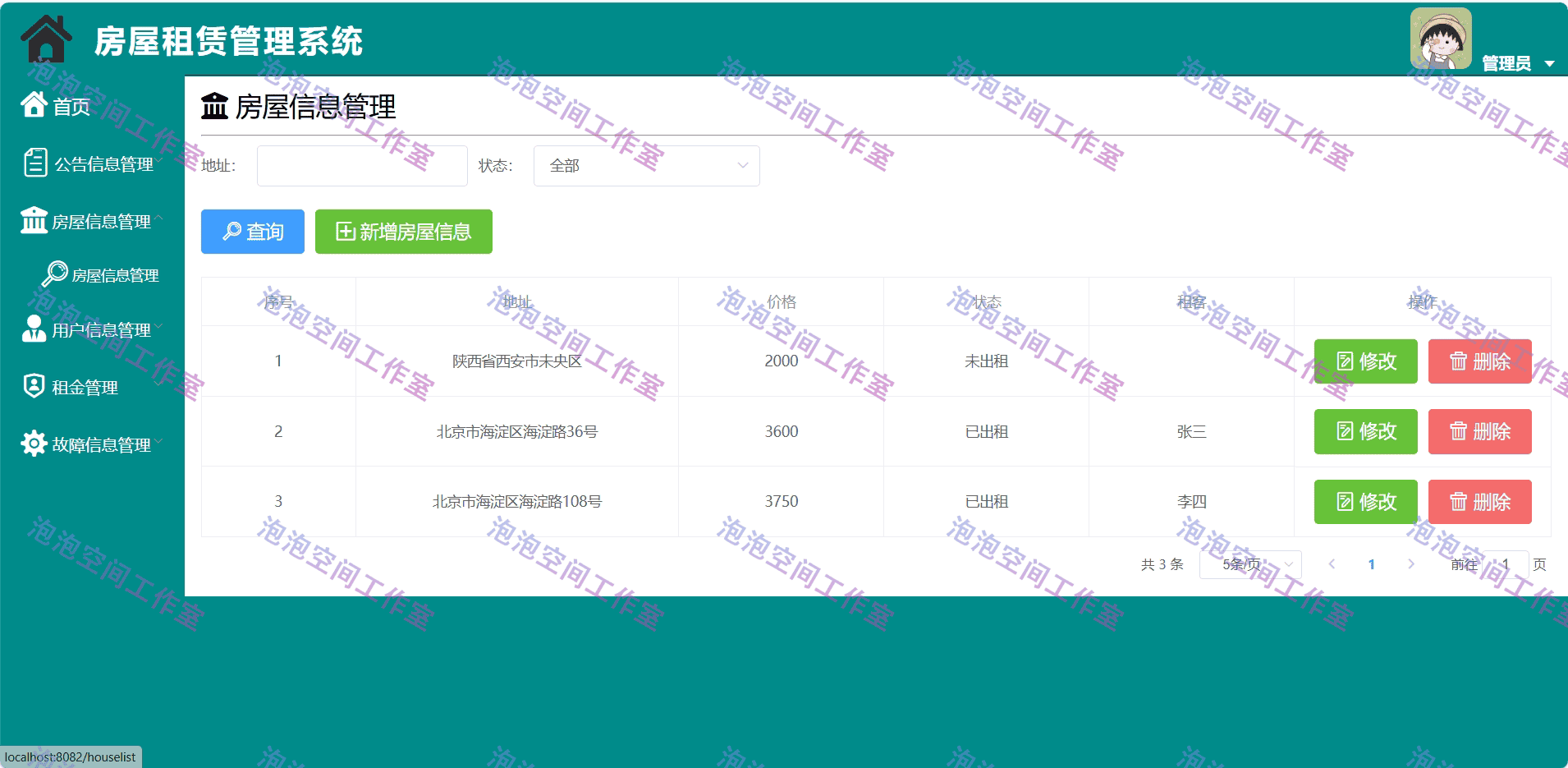The image size is (1568, 768).
Task: Select the 房屋信息管理 submenu item
Action: (92, 274)
